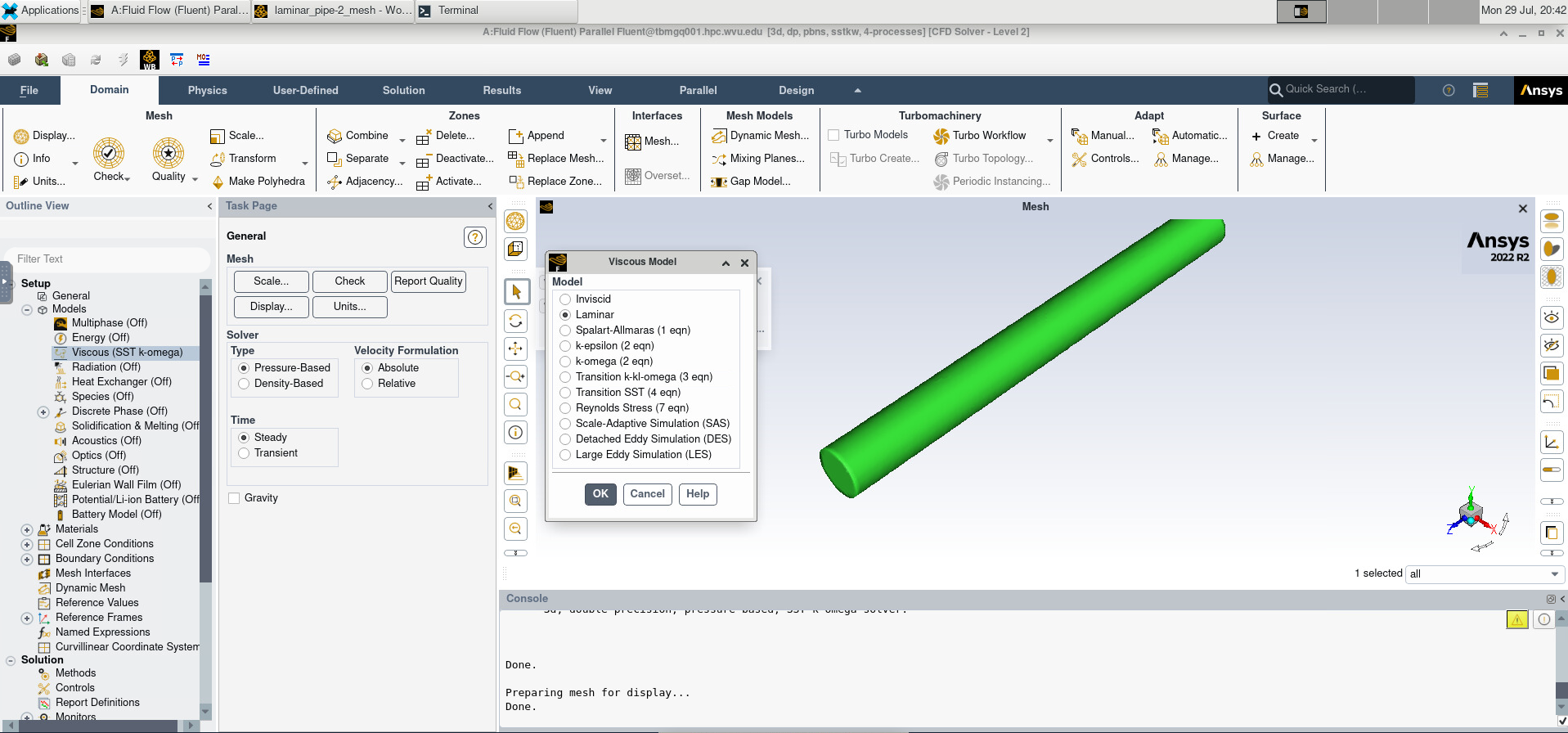
Task: Activate rotate view tool
Action: point(516,321)
